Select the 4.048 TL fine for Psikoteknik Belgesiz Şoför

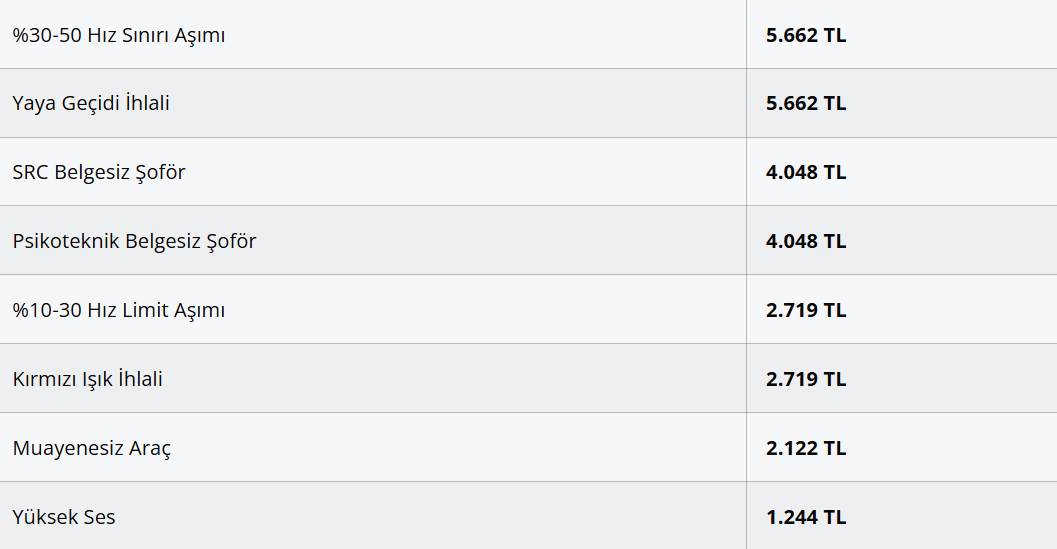pos(806,241)
